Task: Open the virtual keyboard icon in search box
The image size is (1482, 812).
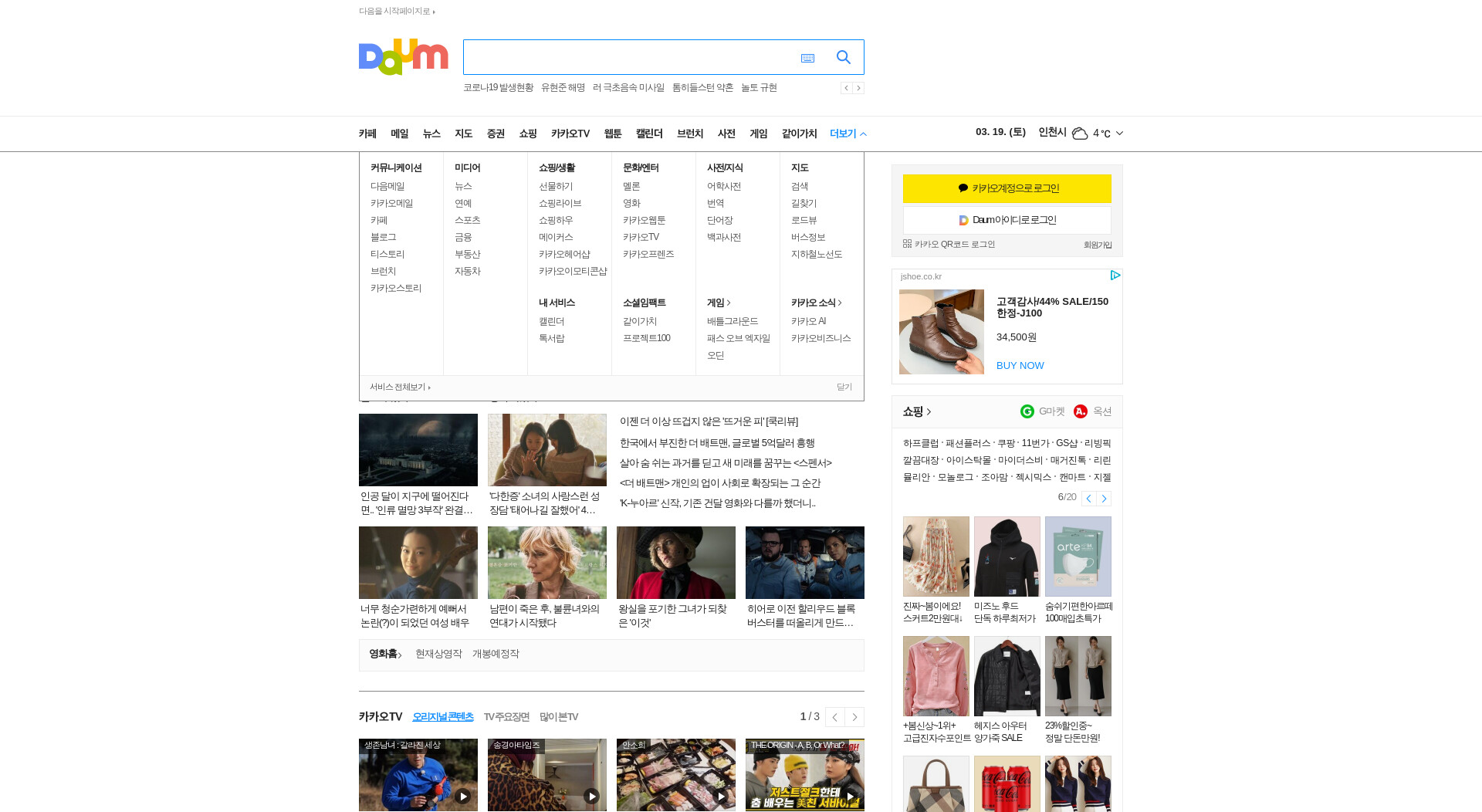Action: (x=807, y=58)
